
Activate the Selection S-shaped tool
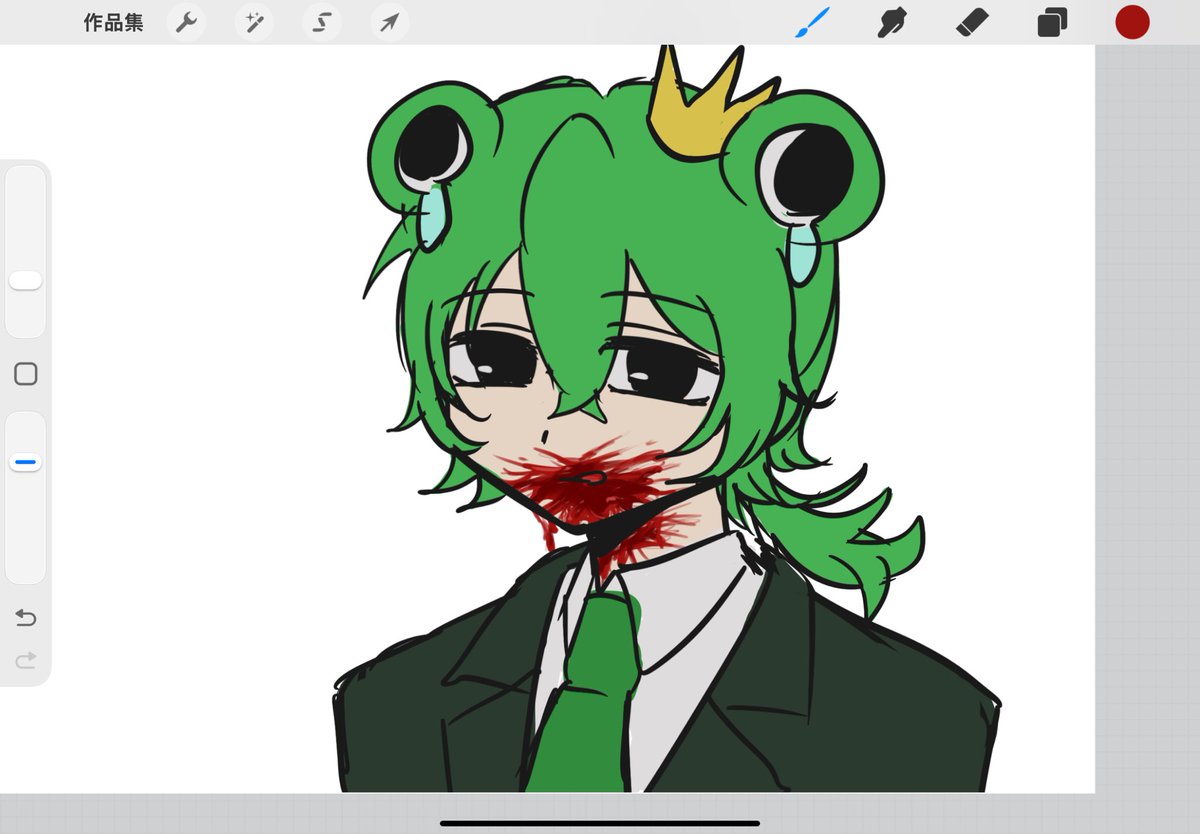pos(322,22)
